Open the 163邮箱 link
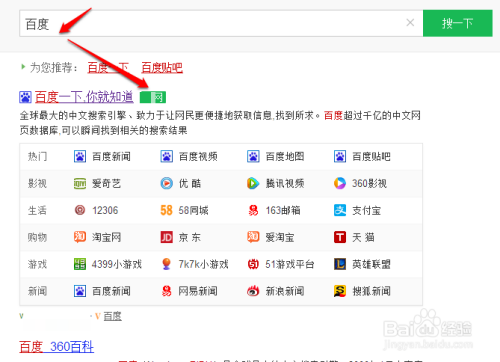500x362 pixels. 283,210
